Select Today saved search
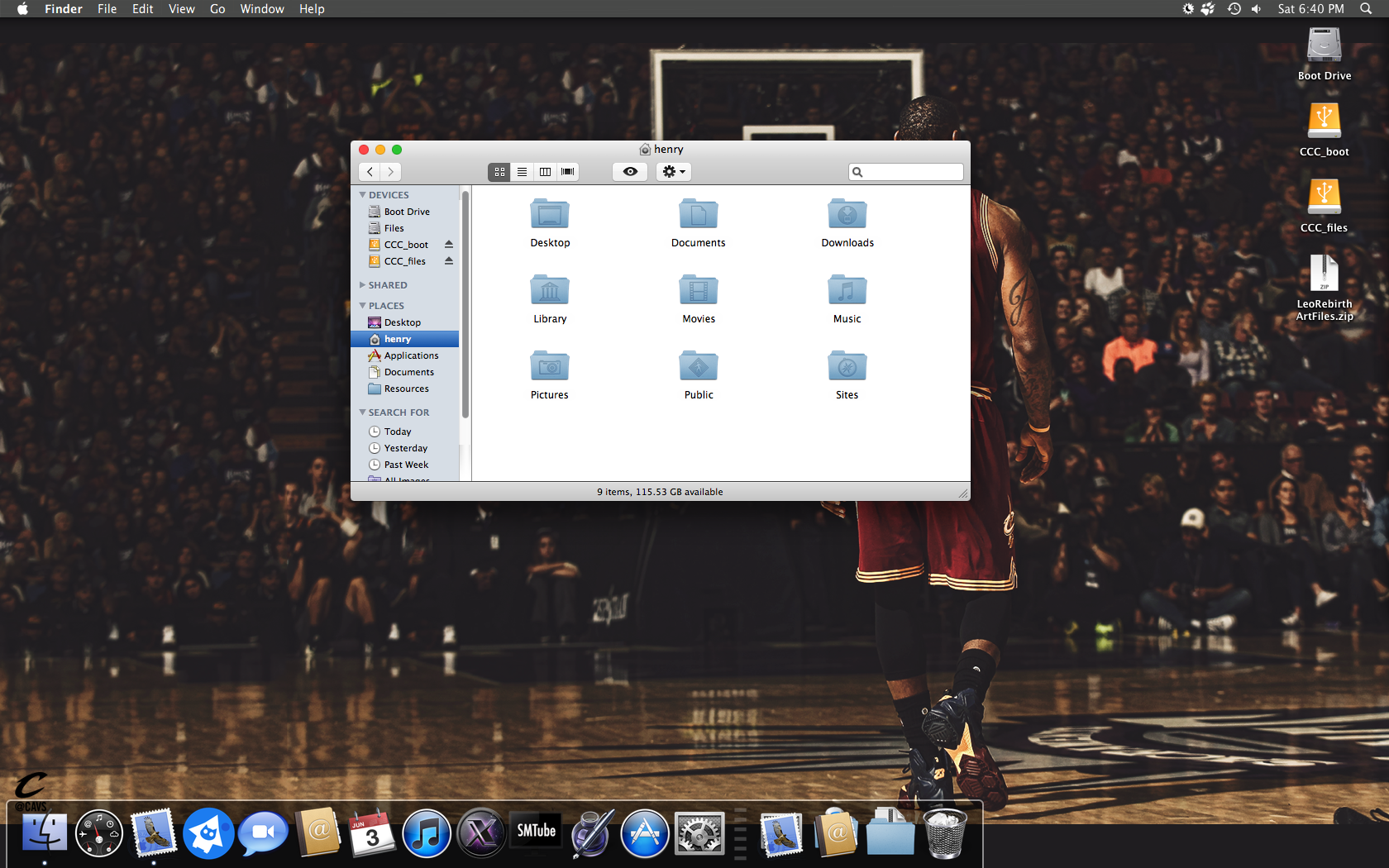Viewport: 1389px width, 868px height. click(x=405, y=432)
